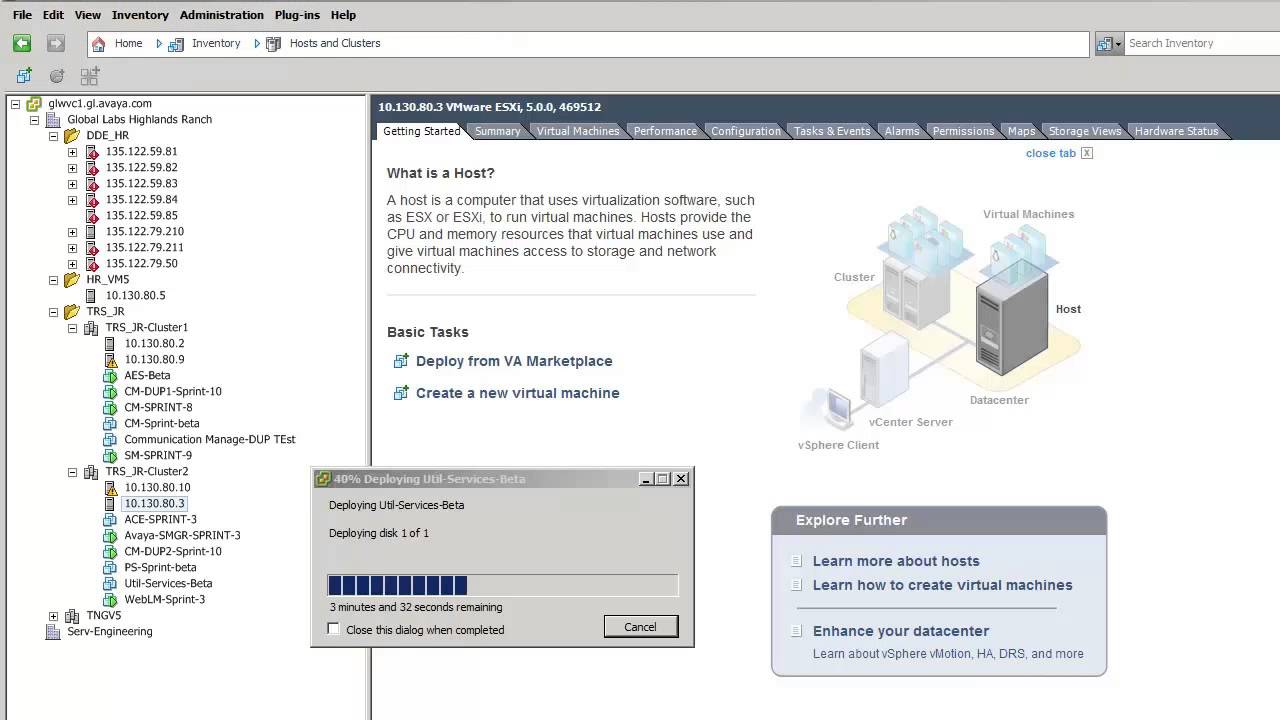The height and width of the screenshot is (720, 1280).
Task: Click the HR_VM5 folder icon
Action: 72,280
